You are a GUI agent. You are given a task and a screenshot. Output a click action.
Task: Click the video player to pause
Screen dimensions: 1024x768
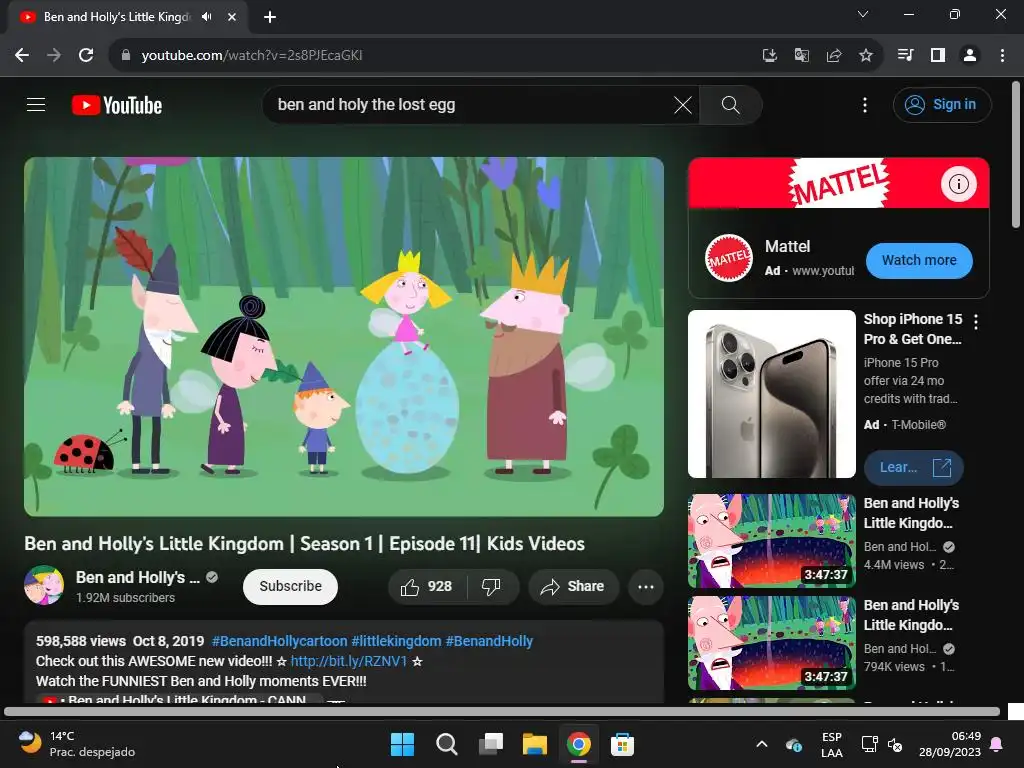[x=344, y=337]
